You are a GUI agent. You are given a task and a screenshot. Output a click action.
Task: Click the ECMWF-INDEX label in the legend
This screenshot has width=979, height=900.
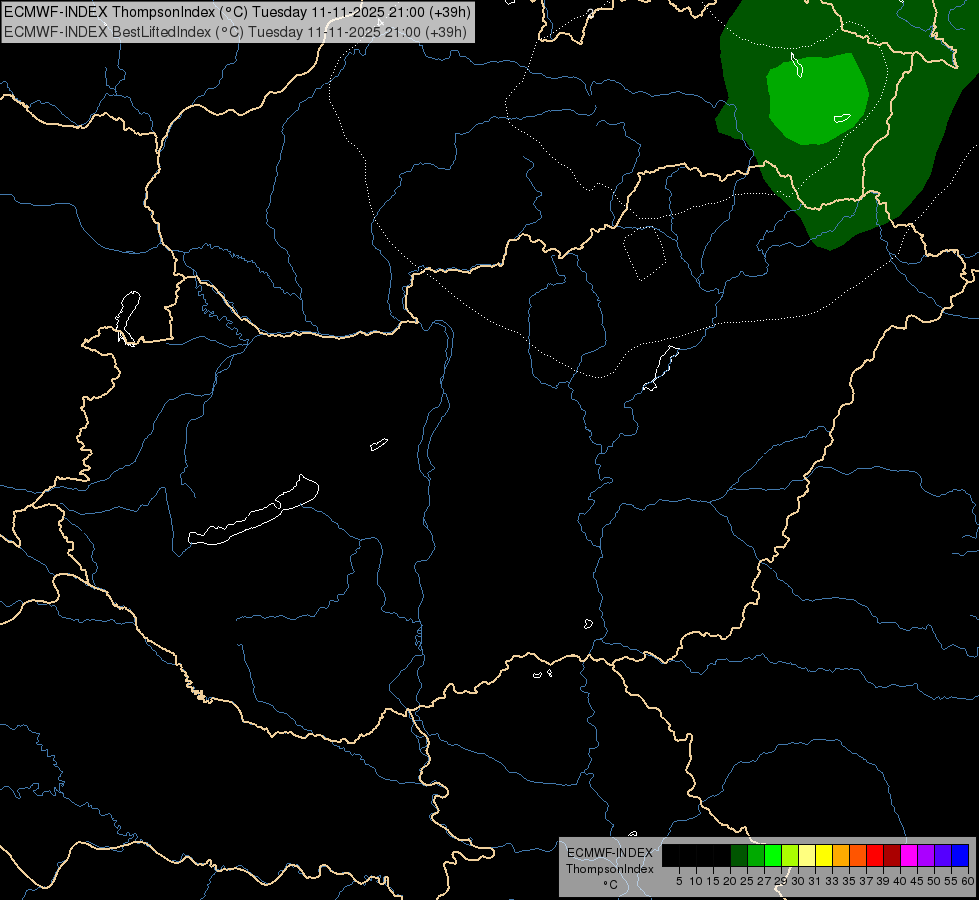[610, 853]
